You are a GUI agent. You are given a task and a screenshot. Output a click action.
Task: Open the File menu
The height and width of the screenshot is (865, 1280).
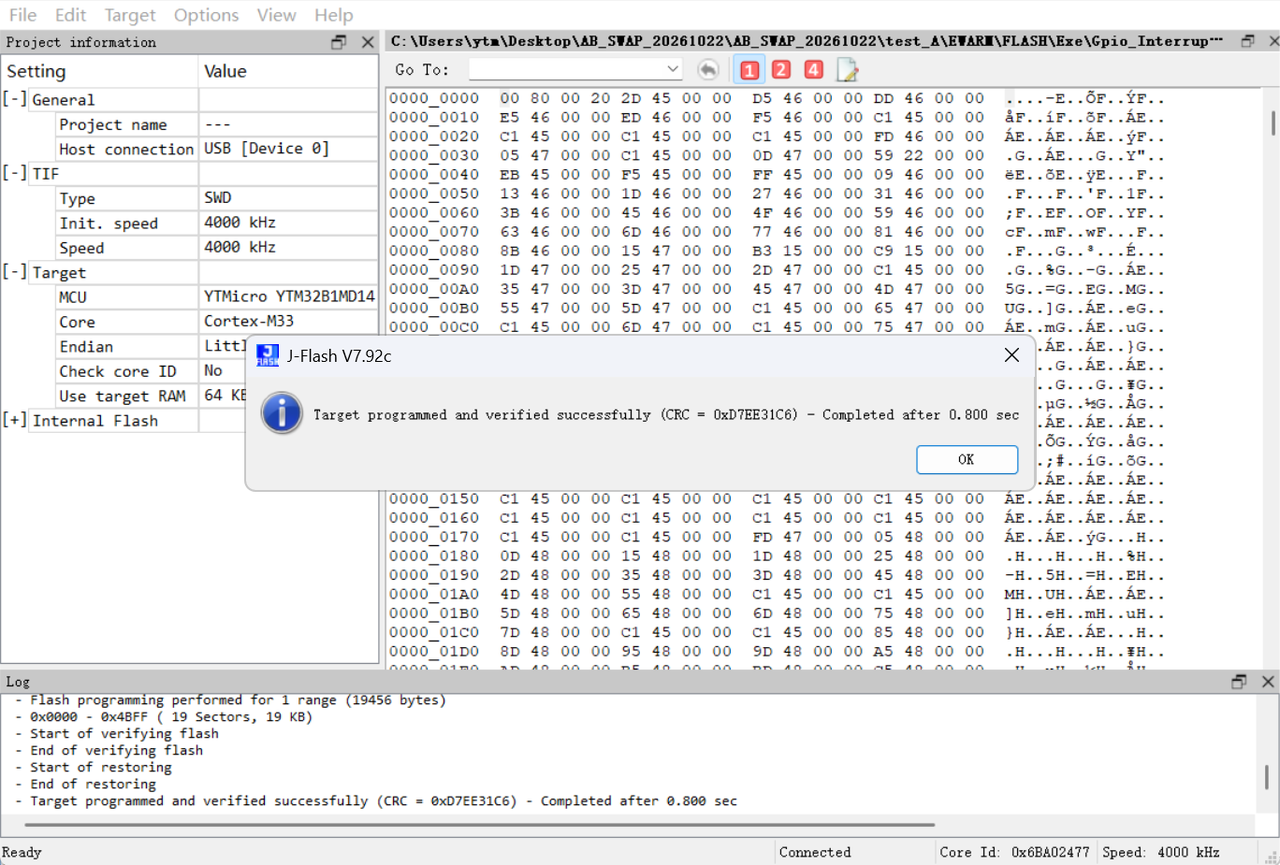22,15
